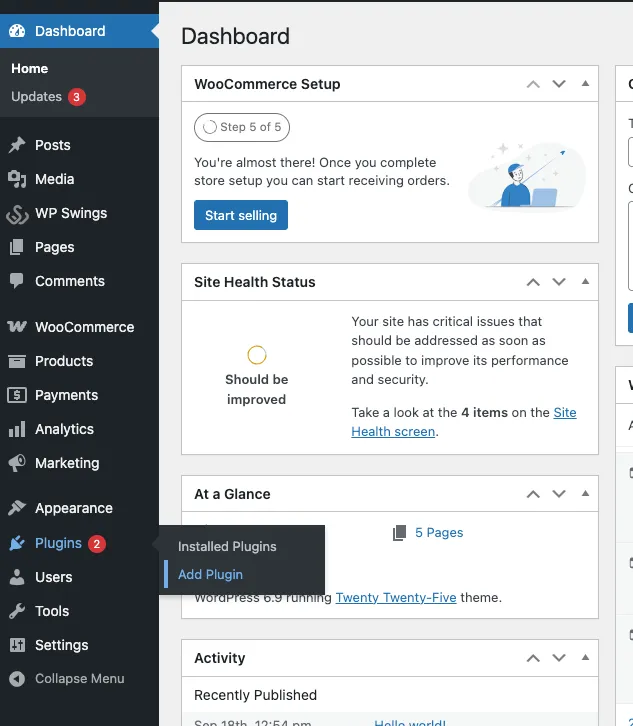Open the Analytics menu label
Viewport: 633px width, 726px height.
pos(64,429)
